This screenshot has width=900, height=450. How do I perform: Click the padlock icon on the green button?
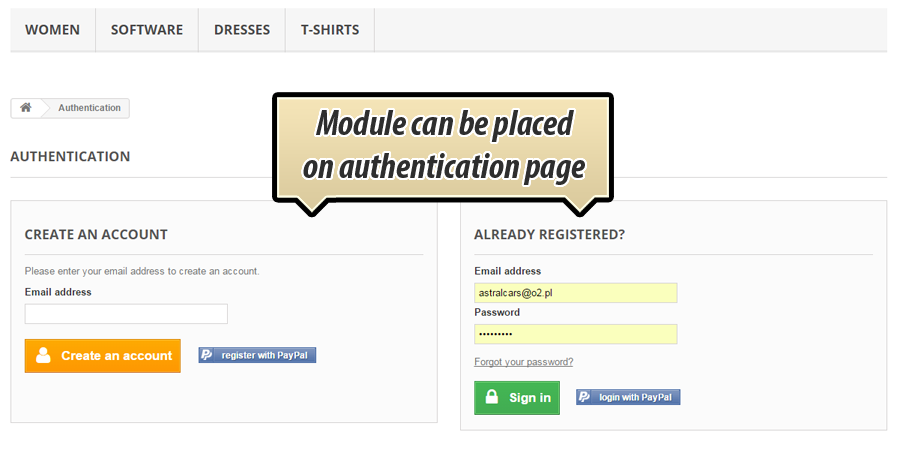492,397
